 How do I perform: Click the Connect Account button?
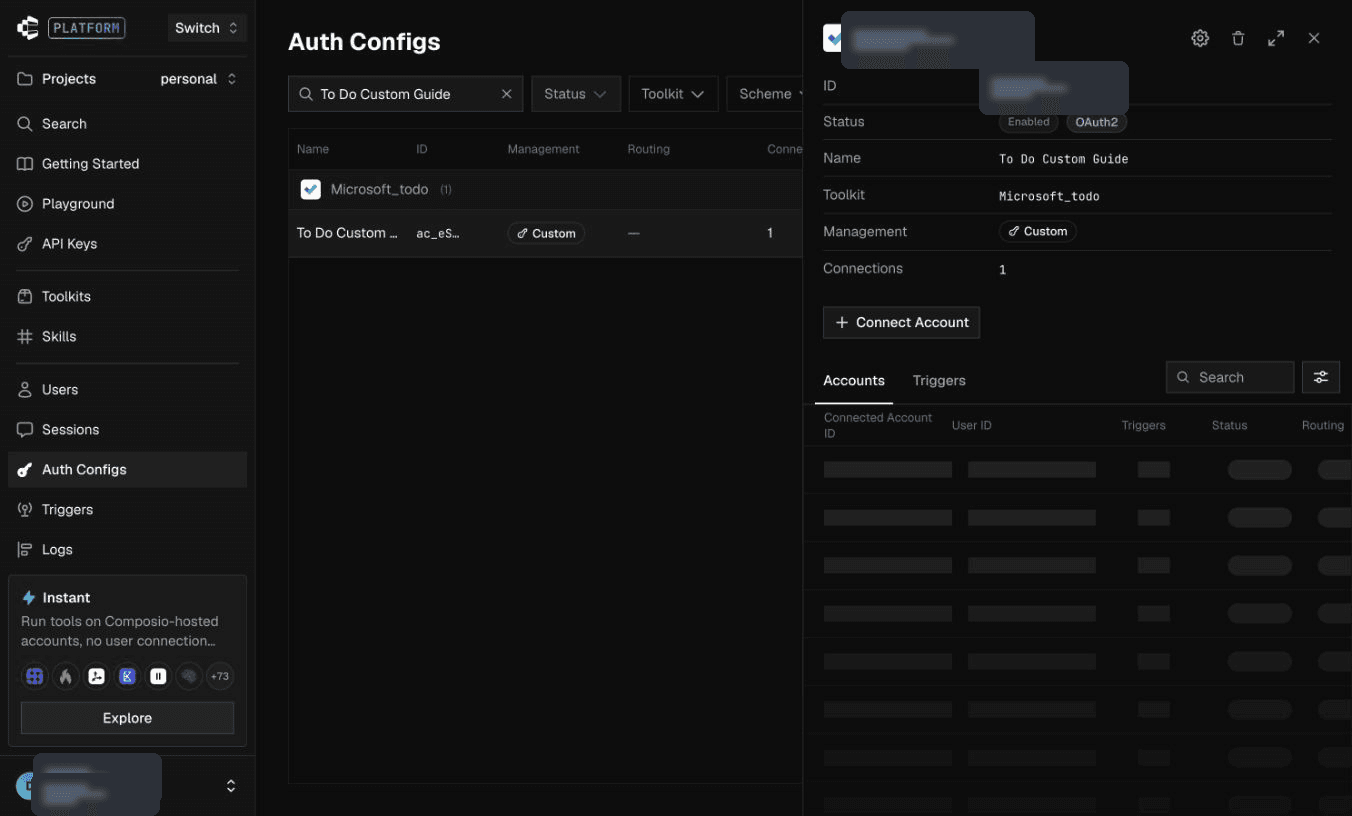[x=901, y=323]
